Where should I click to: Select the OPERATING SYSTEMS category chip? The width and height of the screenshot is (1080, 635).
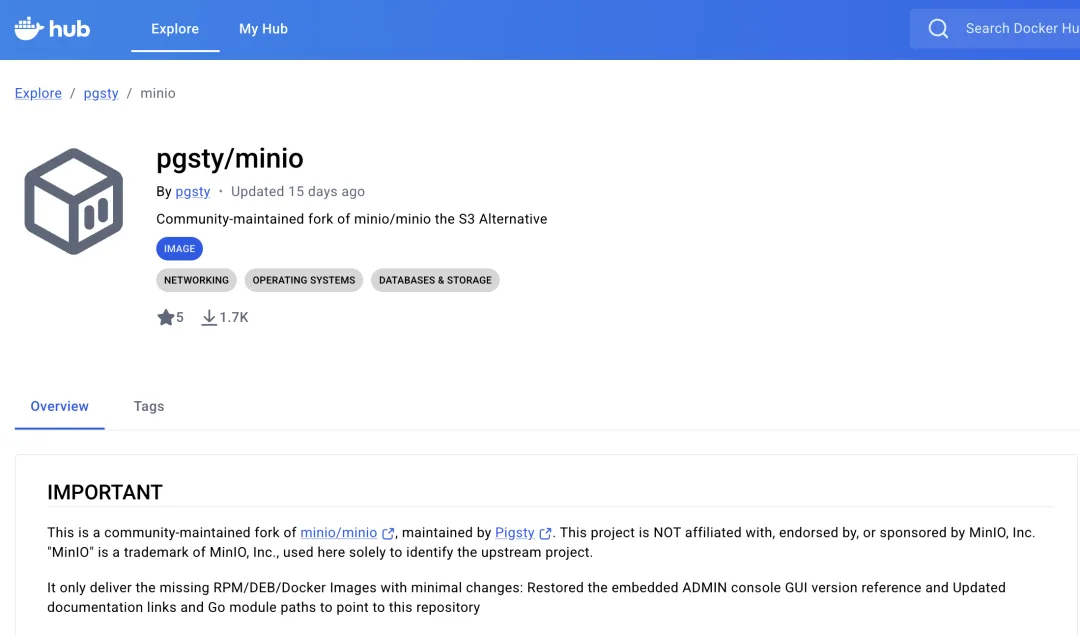pos(304,280)
